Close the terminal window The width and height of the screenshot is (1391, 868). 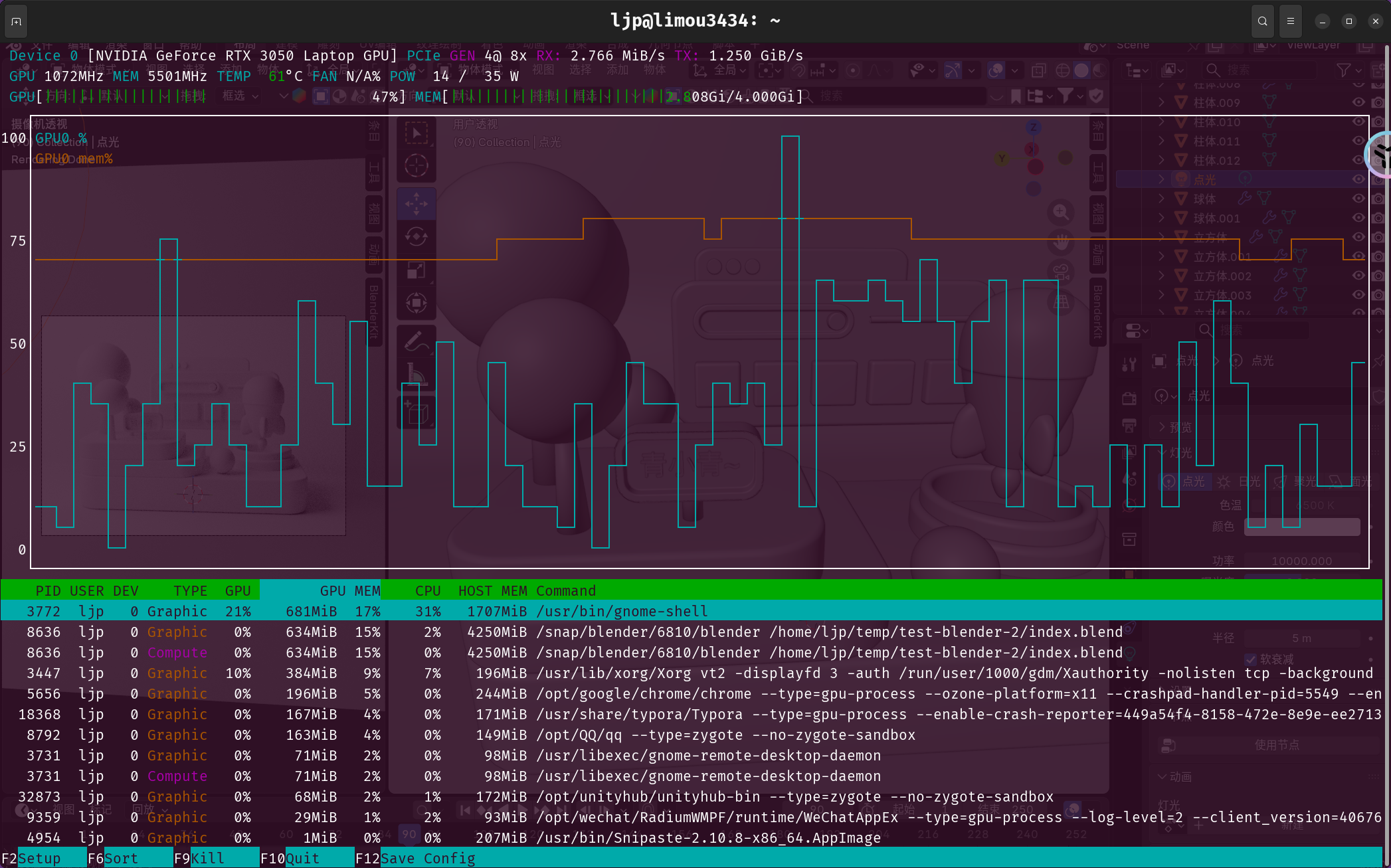tap(1375, 21)
